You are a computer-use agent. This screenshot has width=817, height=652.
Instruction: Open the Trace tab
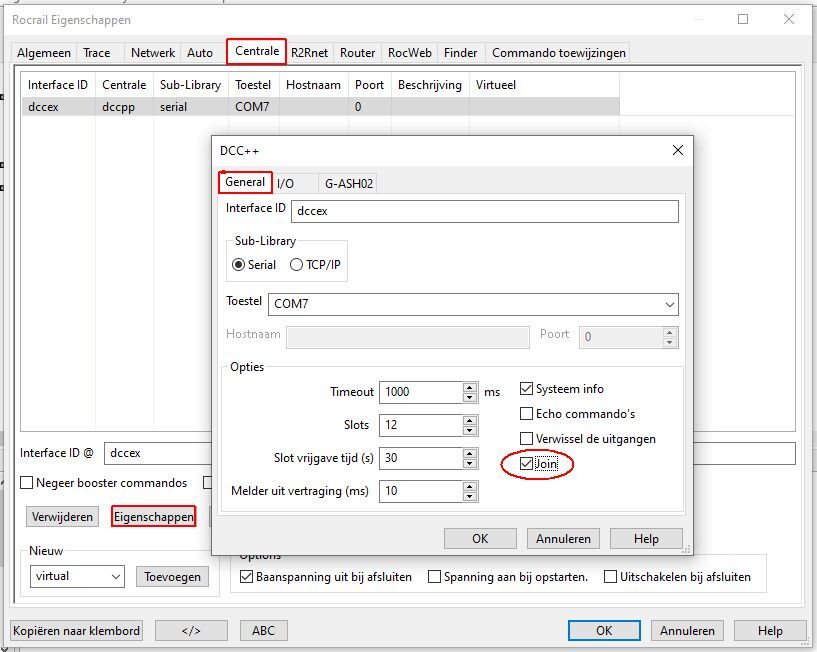97,53
